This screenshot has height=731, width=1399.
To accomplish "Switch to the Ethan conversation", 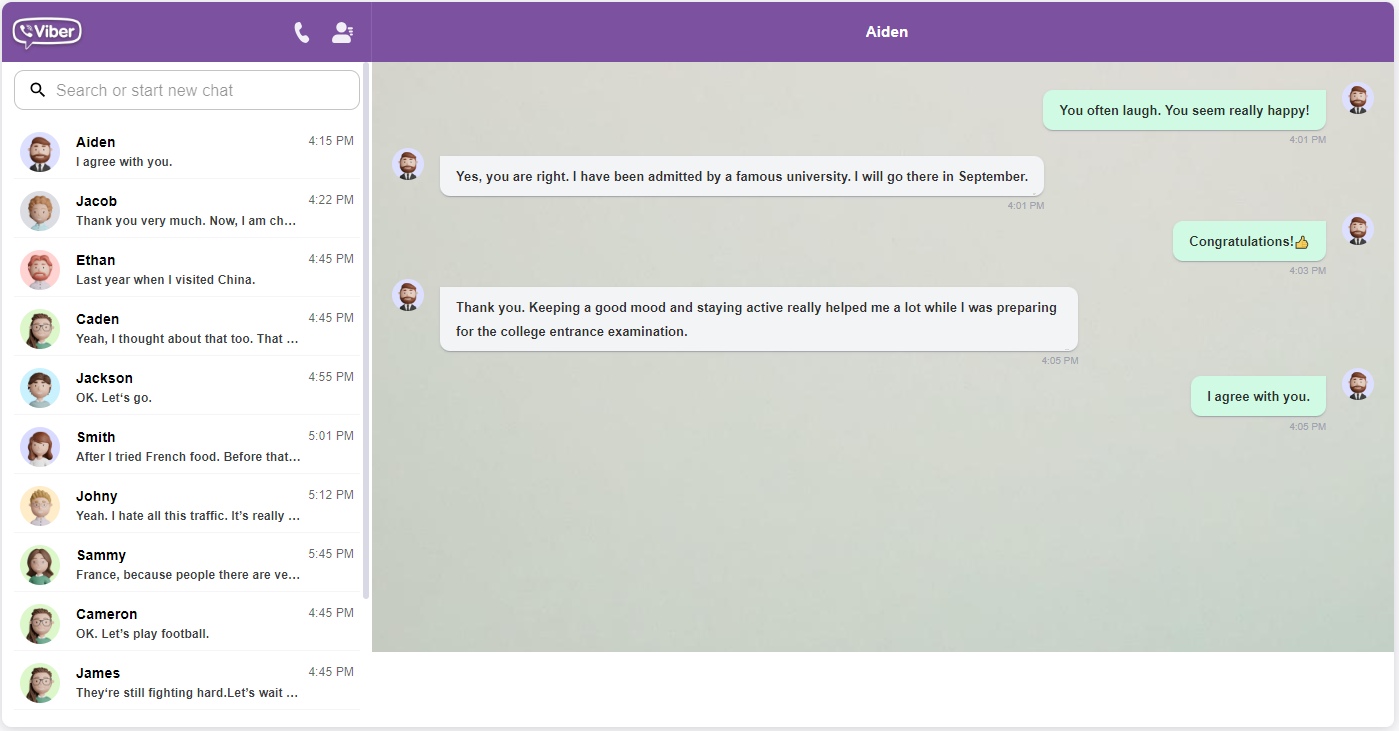I will coord(187,268).
